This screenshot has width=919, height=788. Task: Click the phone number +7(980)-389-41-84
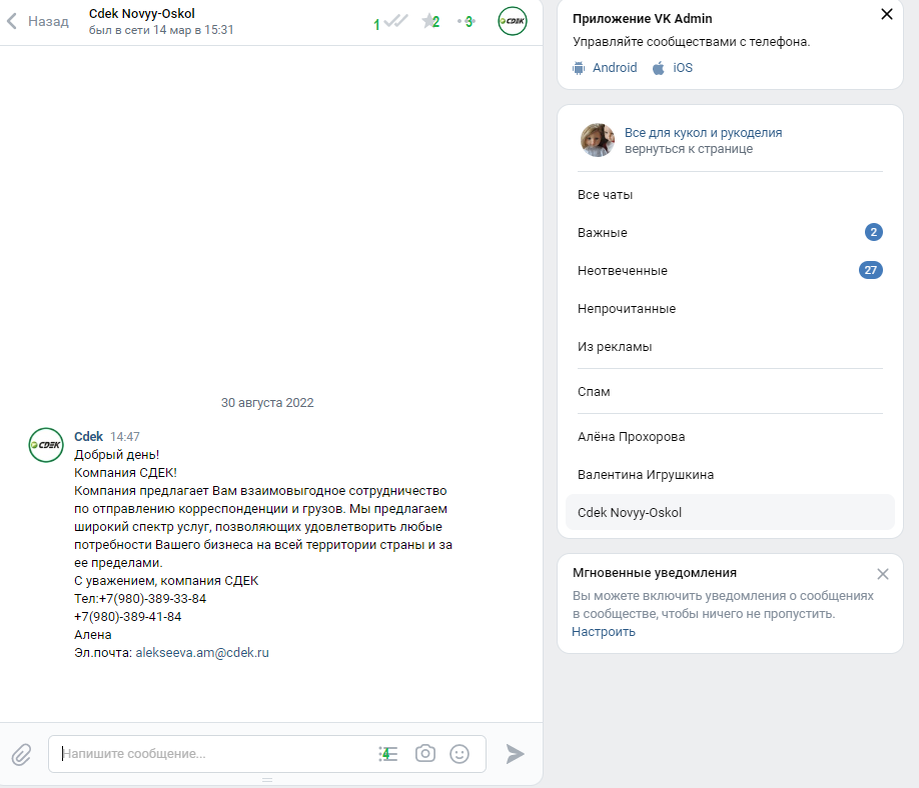click(128, 617)
